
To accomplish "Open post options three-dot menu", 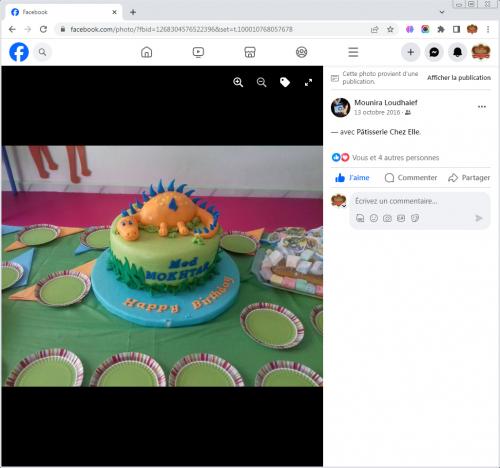I will [x=482, y=107].
